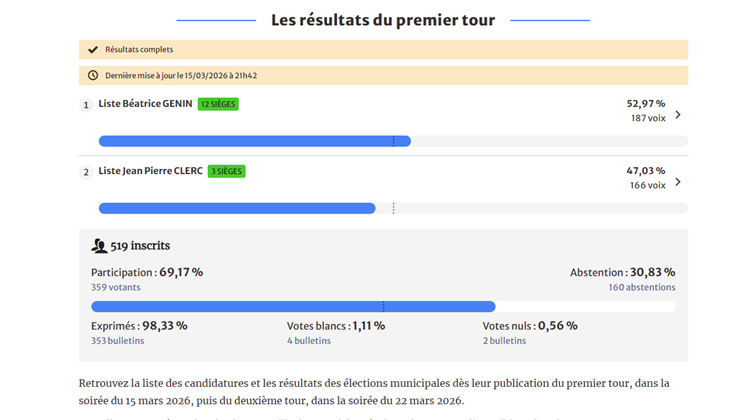Click the 3 SIÈGES green badge

coord(227,171)
